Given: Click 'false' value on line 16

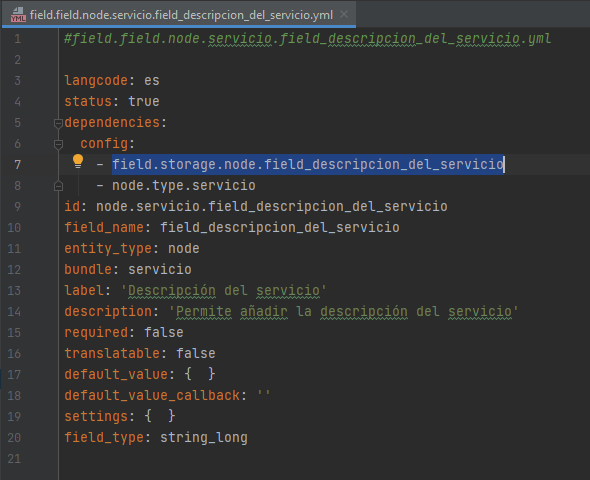Looking at the screenshot, I should (196, 354).
